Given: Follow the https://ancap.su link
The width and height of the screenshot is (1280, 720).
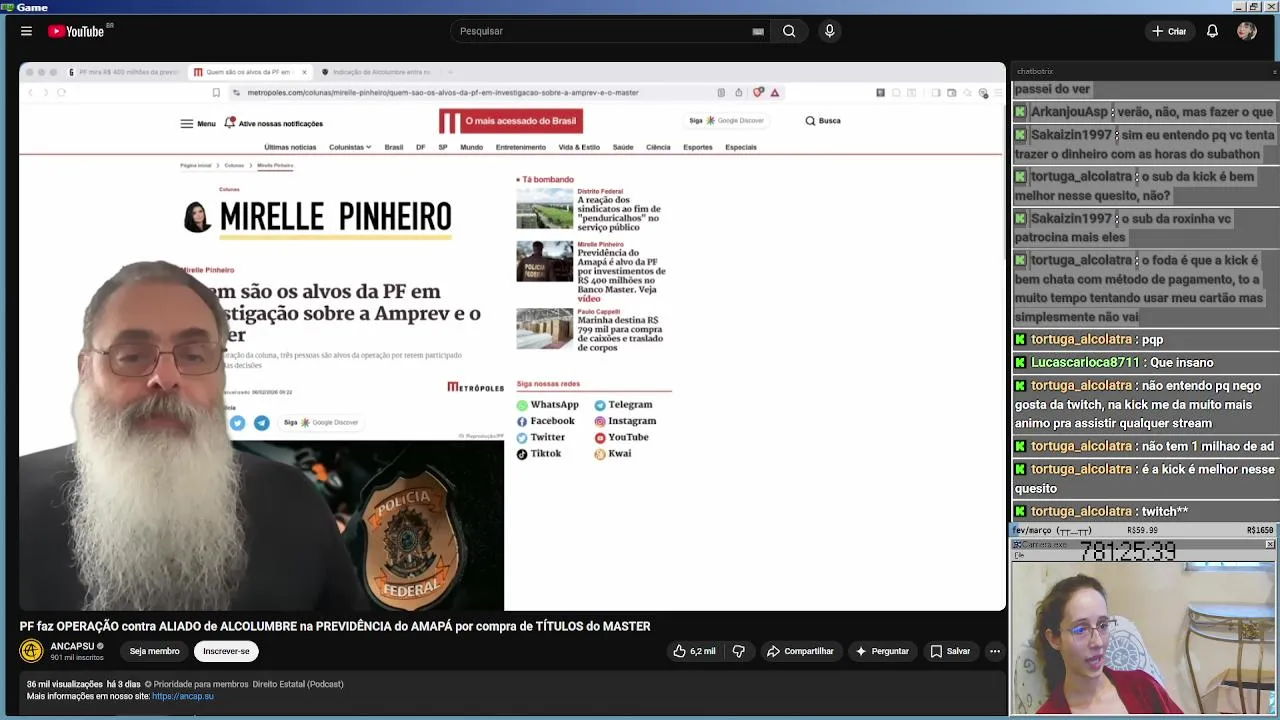Looking at the screenshot, I should point(183,696).
